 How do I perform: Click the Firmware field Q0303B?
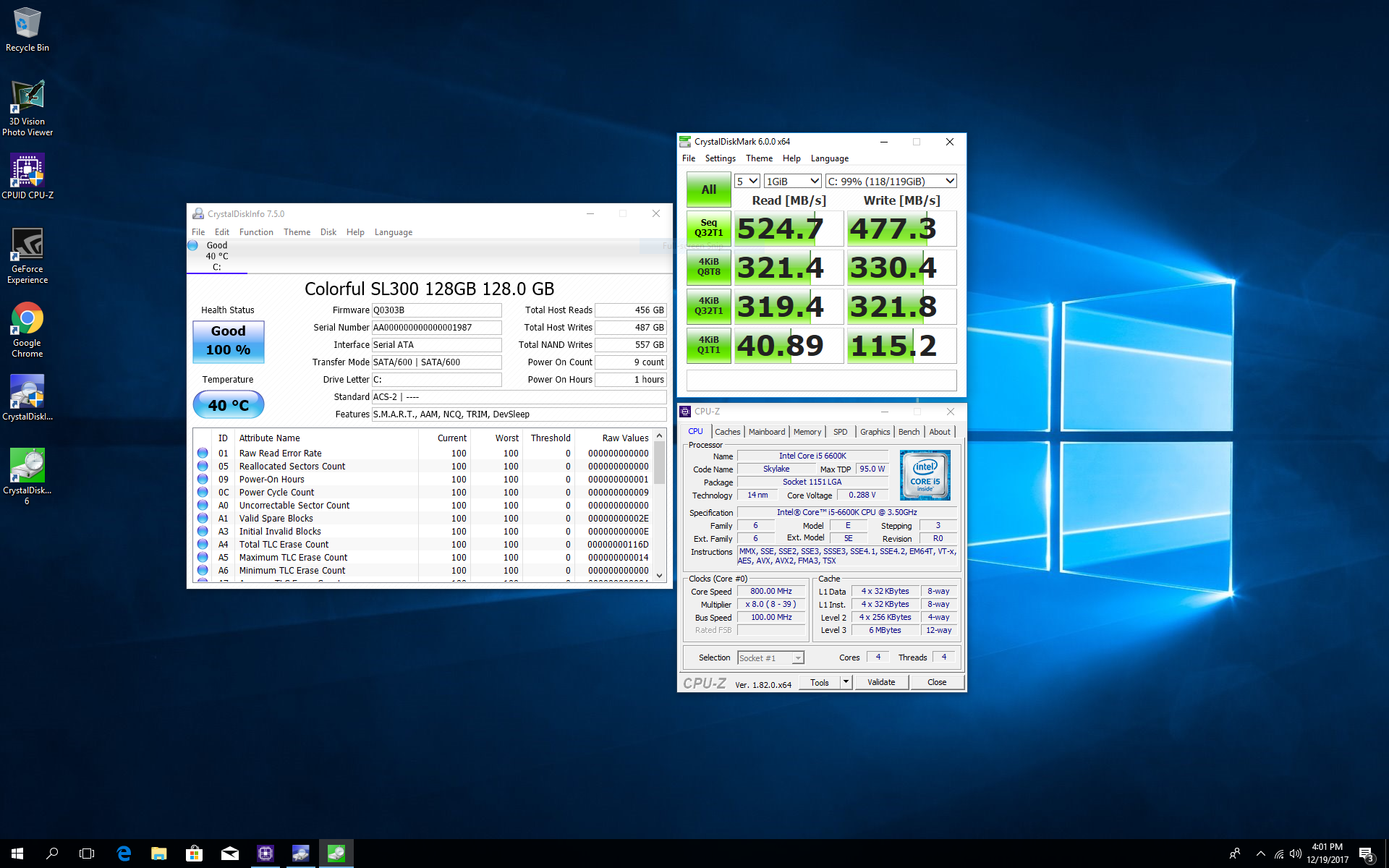coord(436,310)
